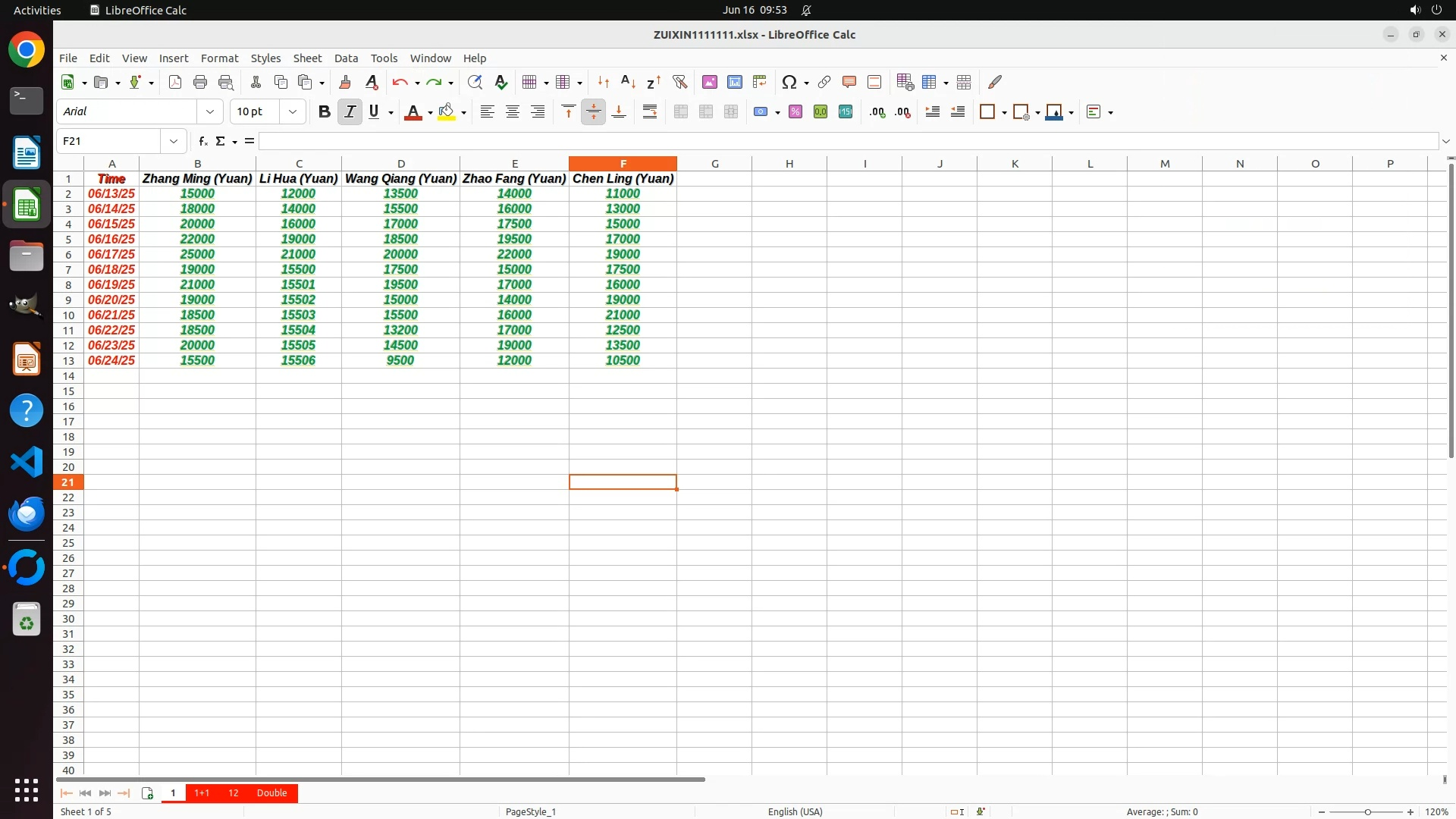Select column D header
The width and height of the screenshot is (1456, 819).
[400, 163]
